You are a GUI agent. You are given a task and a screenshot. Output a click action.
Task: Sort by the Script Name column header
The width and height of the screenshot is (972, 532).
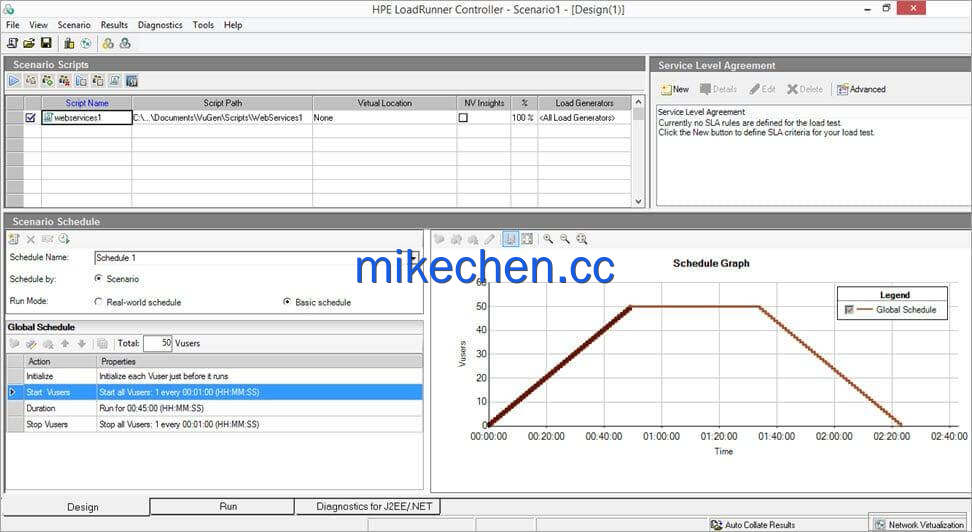[87, 103]
